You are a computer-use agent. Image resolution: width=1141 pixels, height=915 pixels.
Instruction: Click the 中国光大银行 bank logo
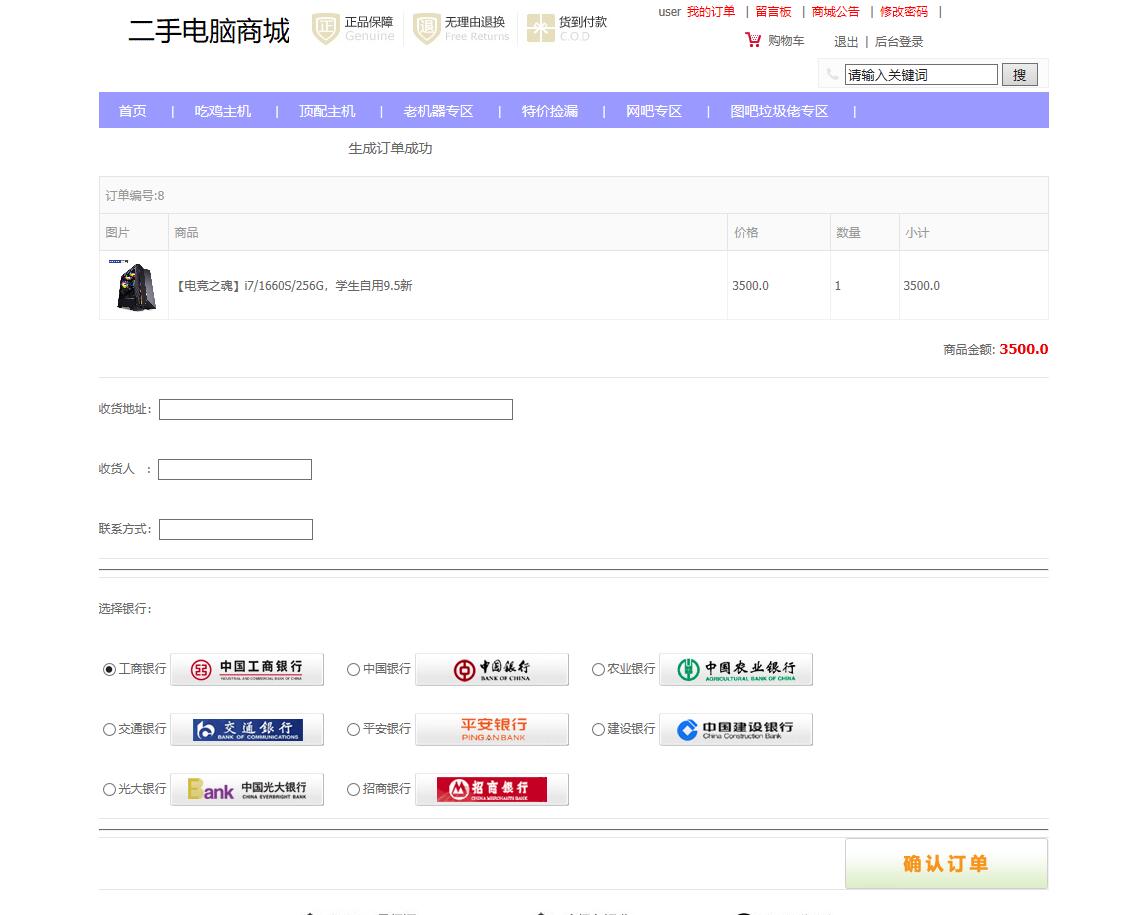click(246, 789)
